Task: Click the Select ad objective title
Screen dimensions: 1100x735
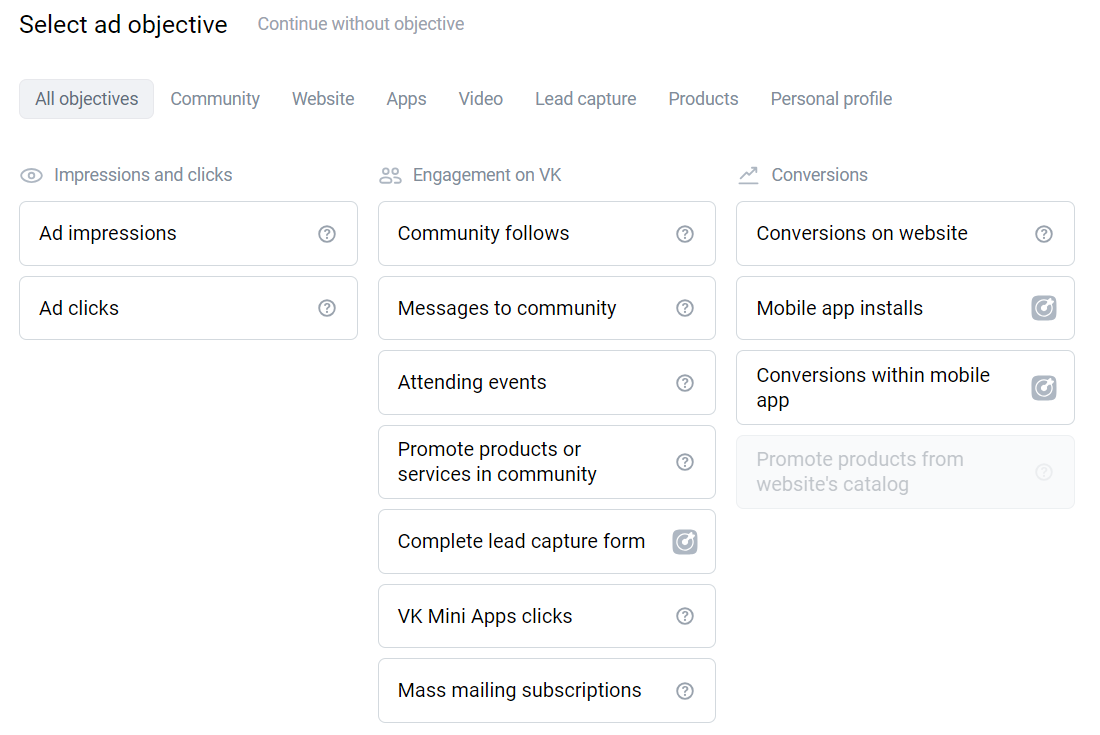Action: click(123, 25)
